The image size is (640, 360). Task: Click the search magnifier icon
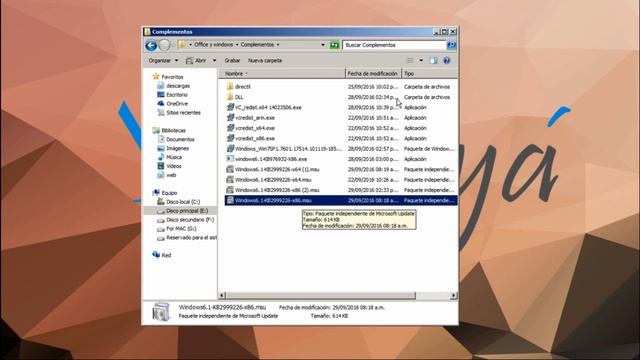point(451,45)
